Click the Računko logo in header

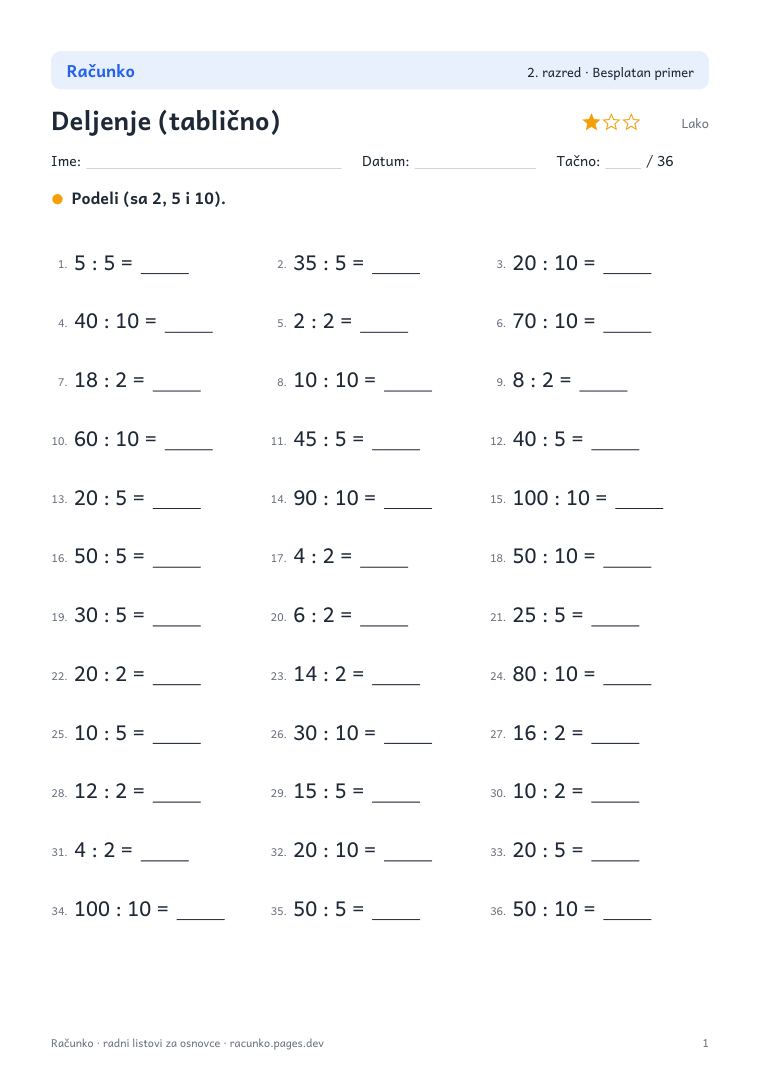(x=100, y=71)
